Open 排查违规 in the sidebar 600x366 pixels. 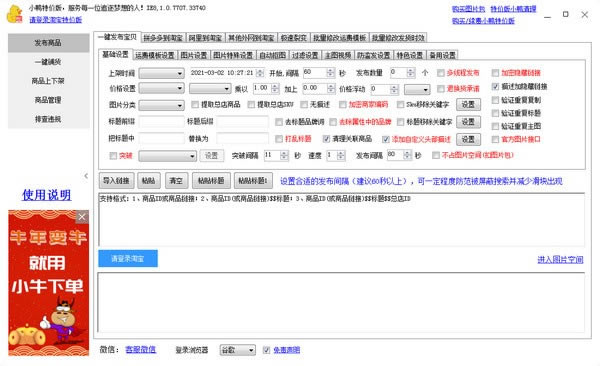tap(48, 119)
